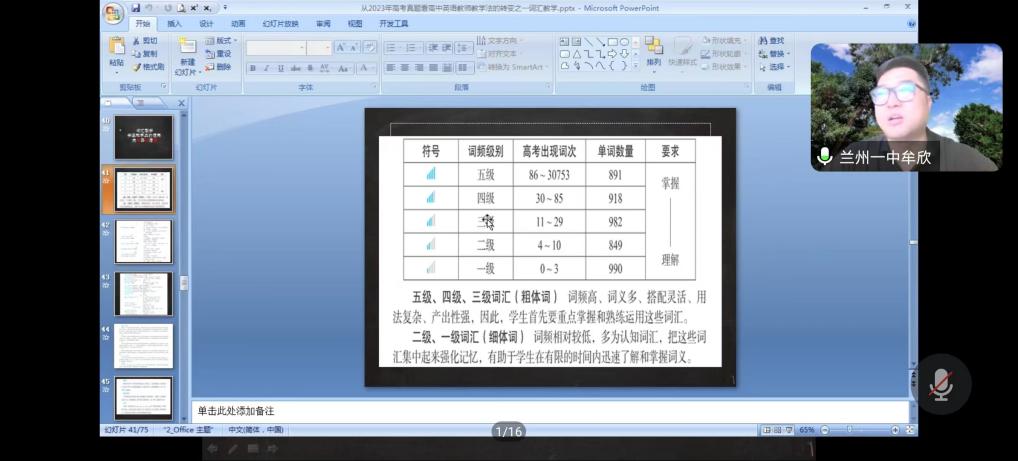
Task: Click the Office button logo
Action: tap(114, 12)
